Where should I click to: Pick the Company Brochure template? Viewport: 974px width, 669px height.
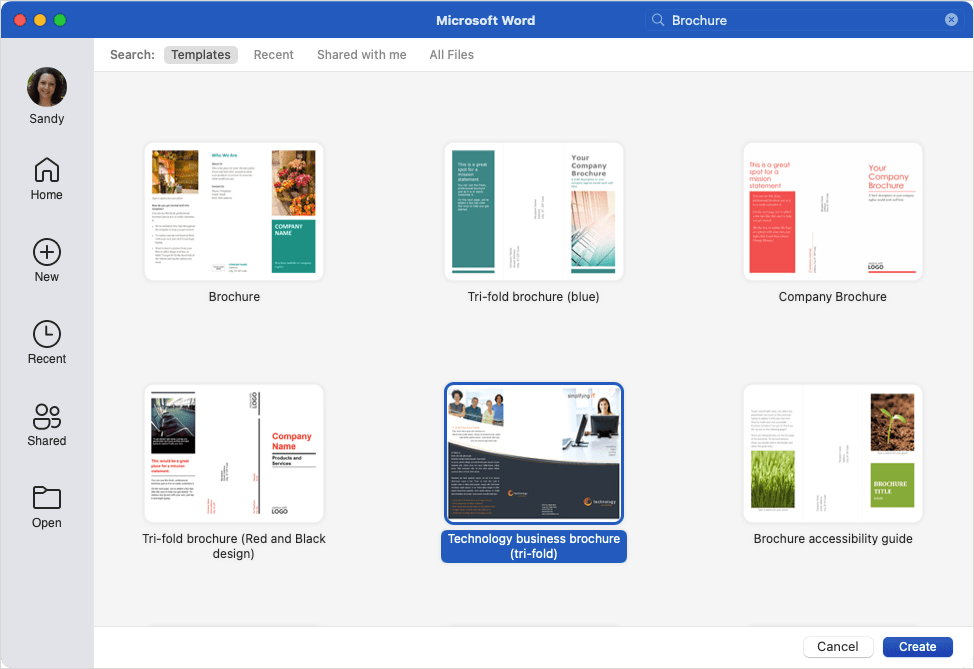pos(832,211)
